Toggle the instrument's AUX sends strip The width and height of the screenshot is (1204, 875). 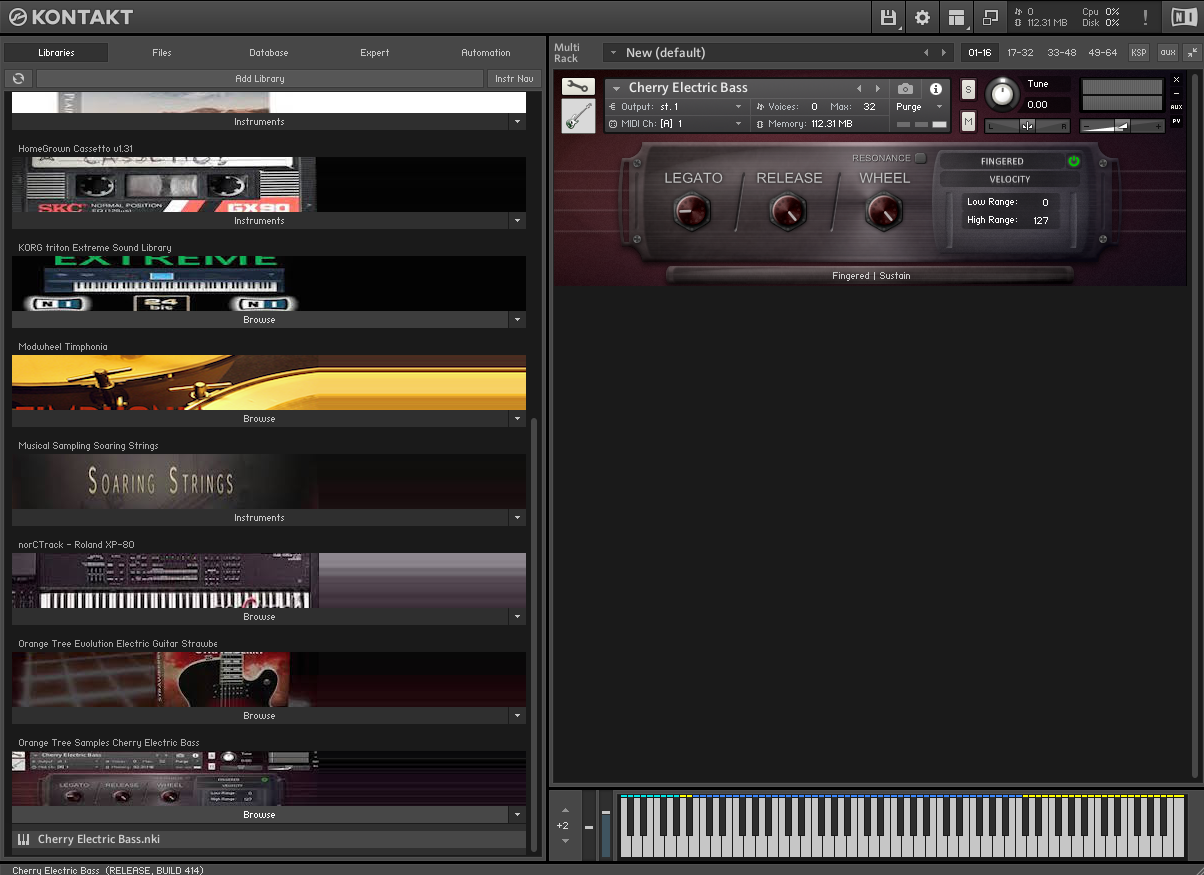tap(1176, 107)
